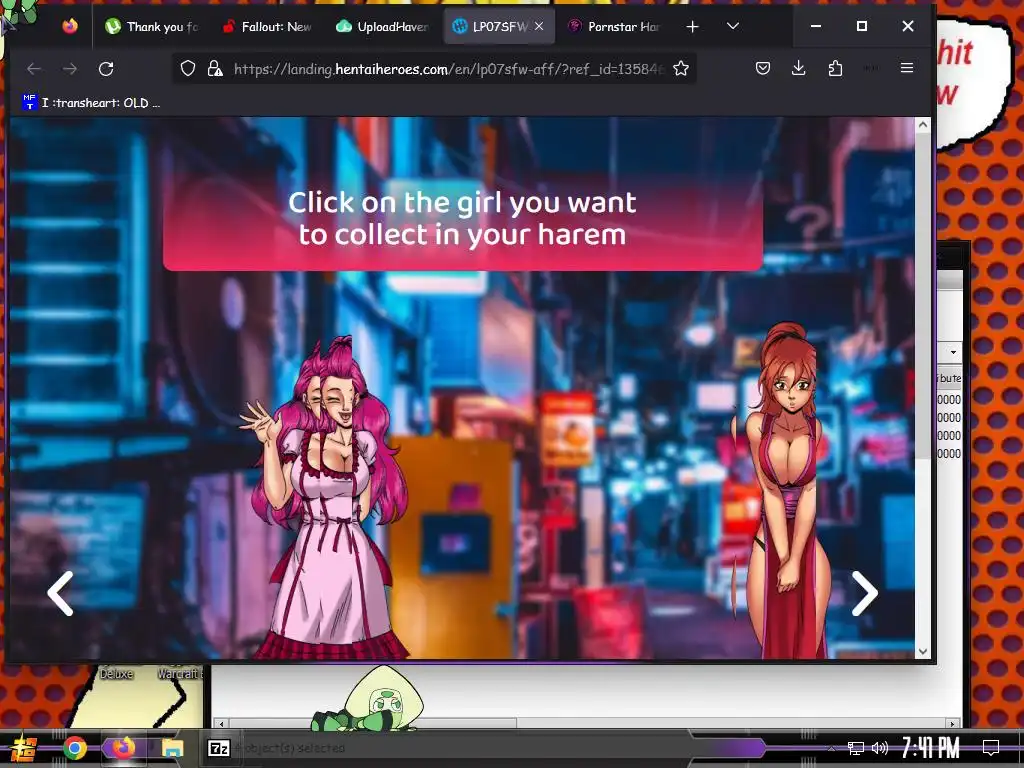
Task: Bookmark this page with star icon
Action: 680,69
